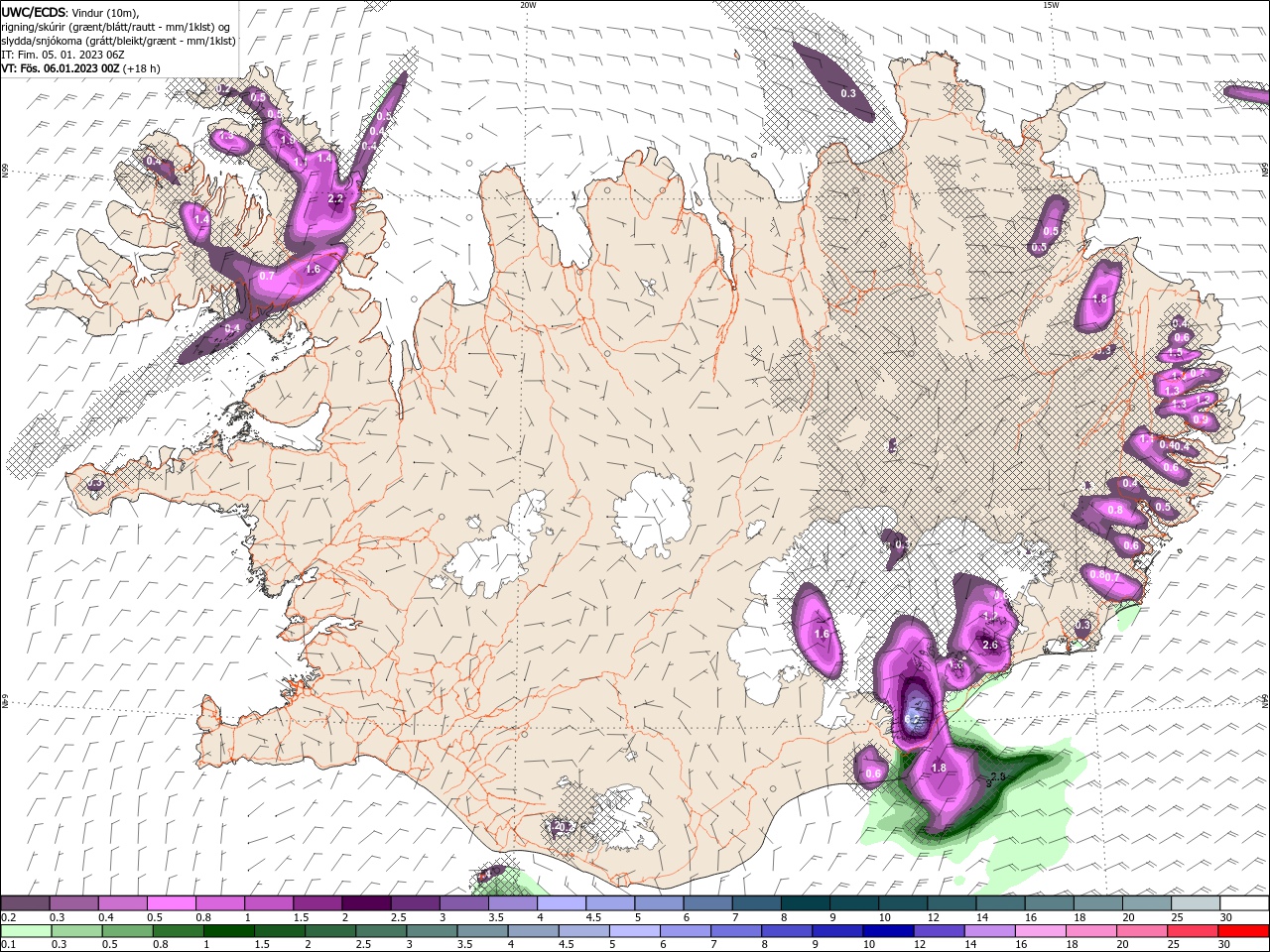Pick the 1 dark green swatch in rain scale
Image resolution: width=1270 pixels, height=952 pixels.
click(227, 931)
